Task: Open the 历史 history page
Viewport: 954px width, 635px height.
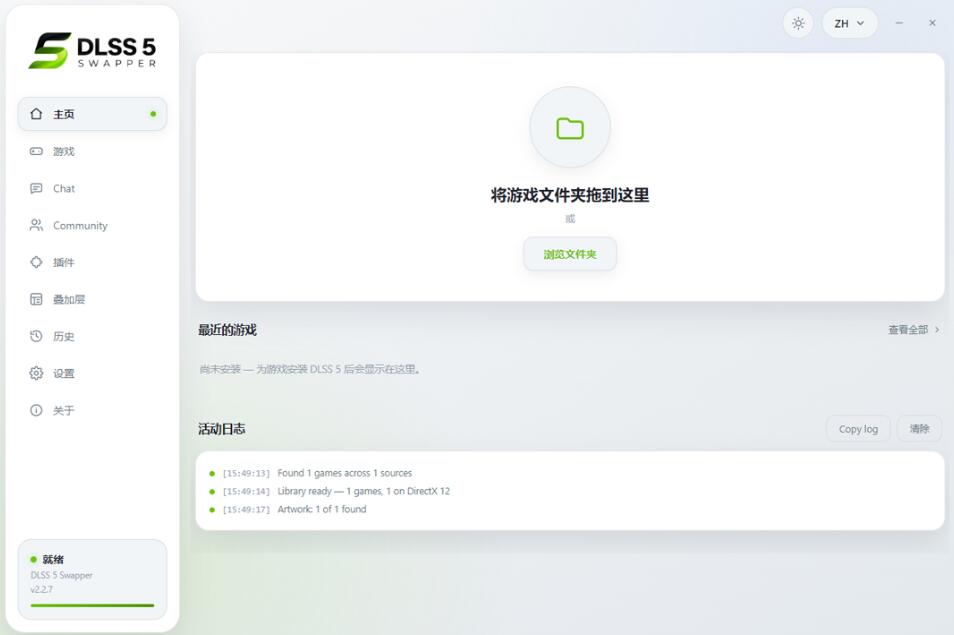Action: (92, 336)
